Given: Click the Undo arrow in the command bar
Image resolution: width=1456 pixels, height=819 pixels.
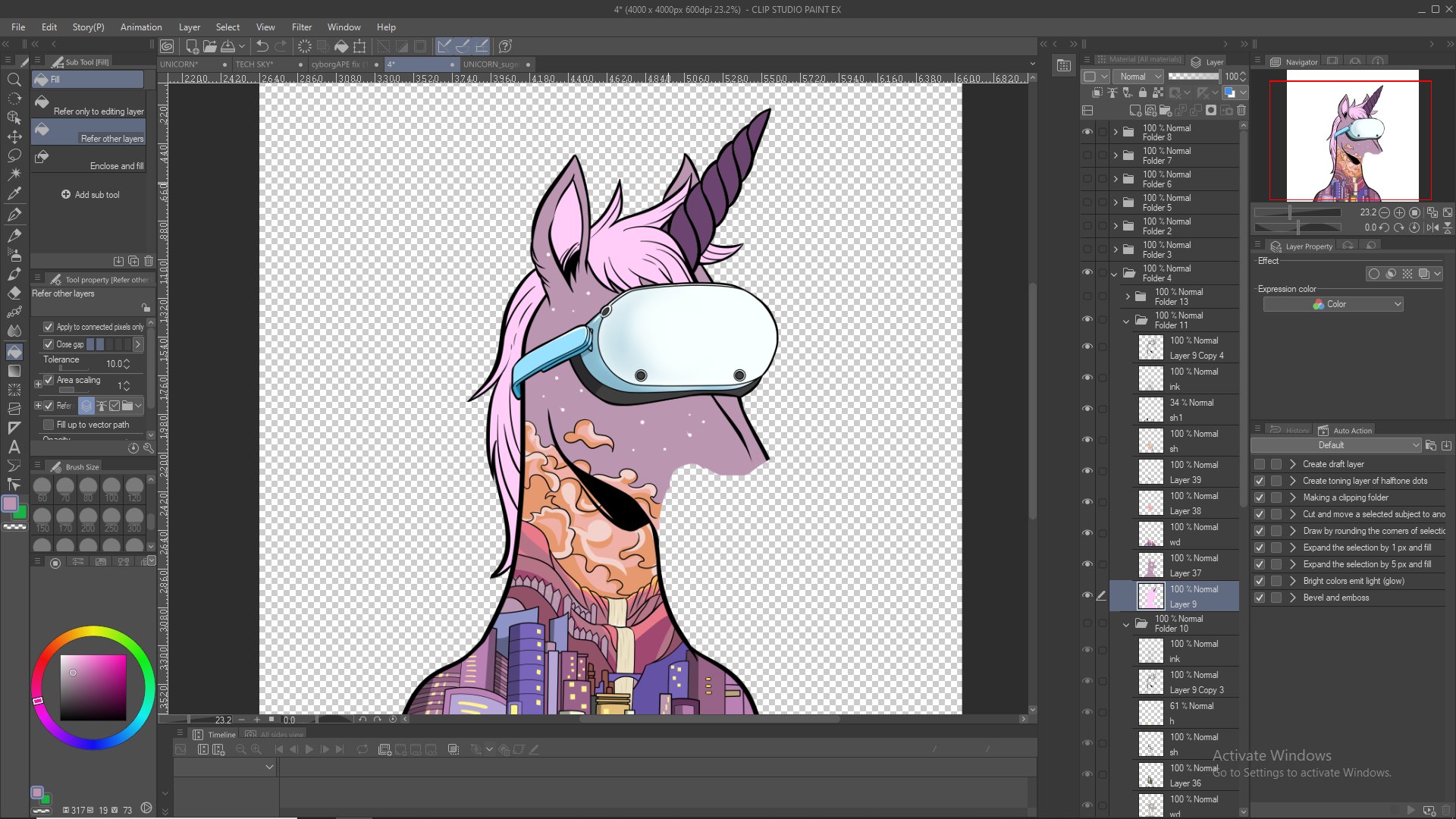Looking at the screenshot, I should coord(262,46).
